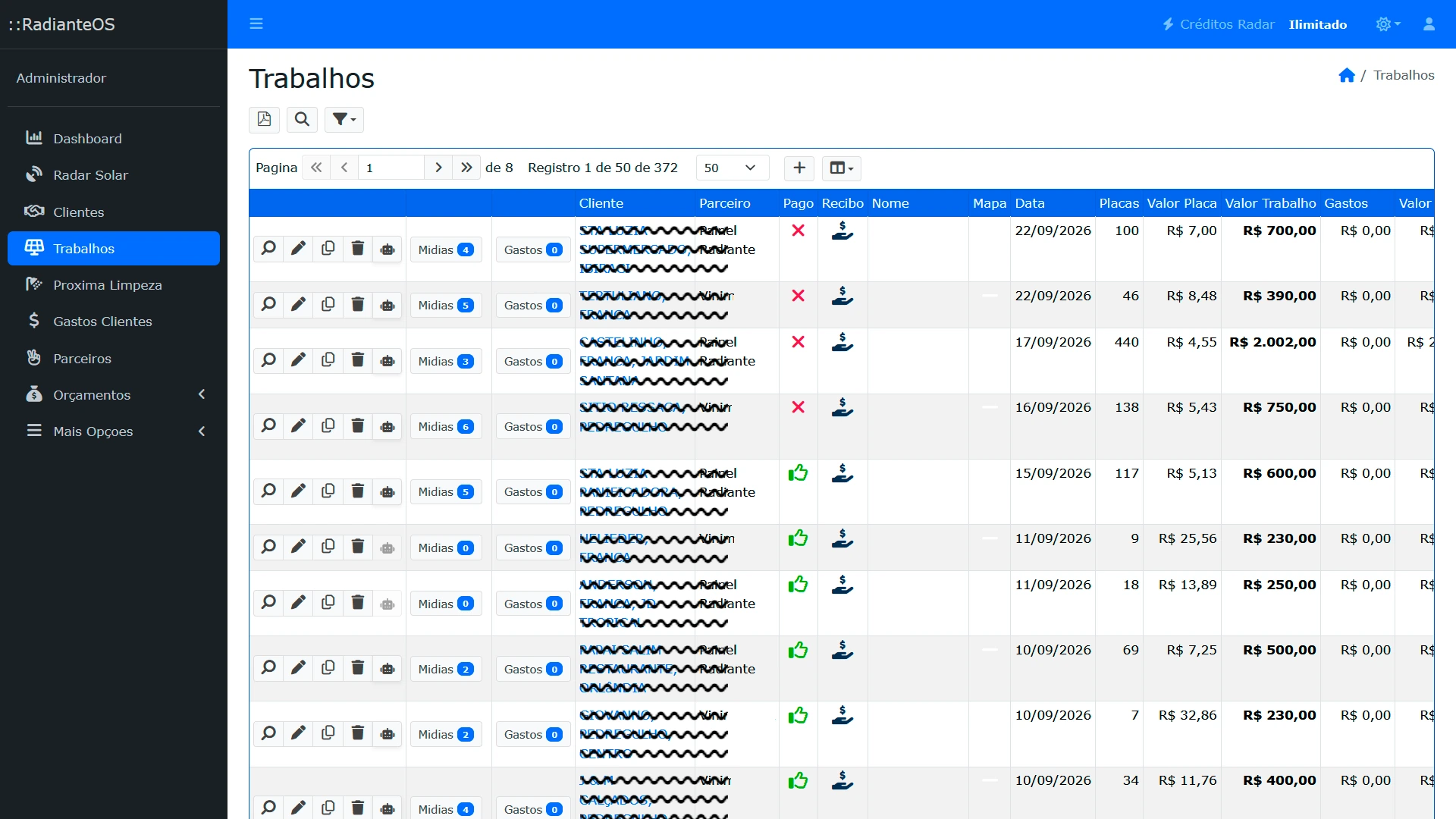Open the search magnifier above the table

(x=302, y=119)
